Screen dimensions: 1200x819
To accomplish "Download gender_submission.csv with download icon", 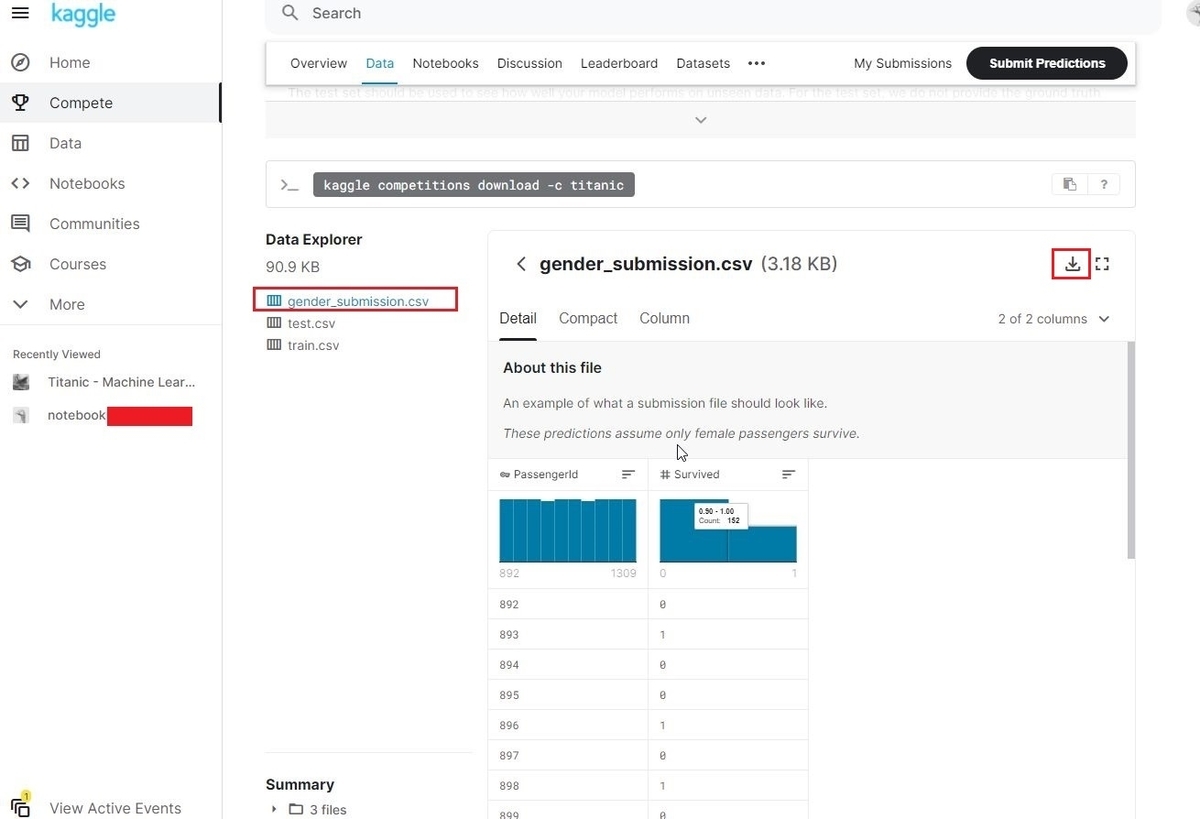I will pos(1072,264).
